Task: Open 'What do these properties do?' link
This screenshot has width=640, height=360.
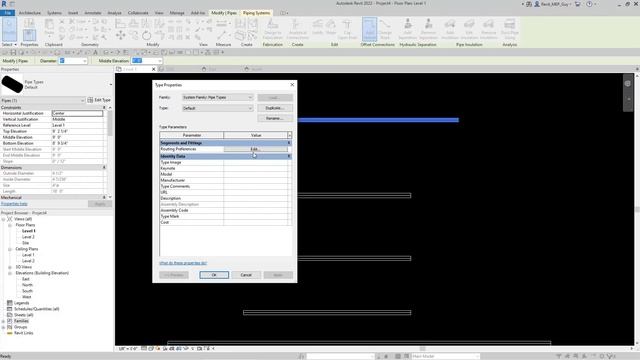Action: click(x=183, y=263)
